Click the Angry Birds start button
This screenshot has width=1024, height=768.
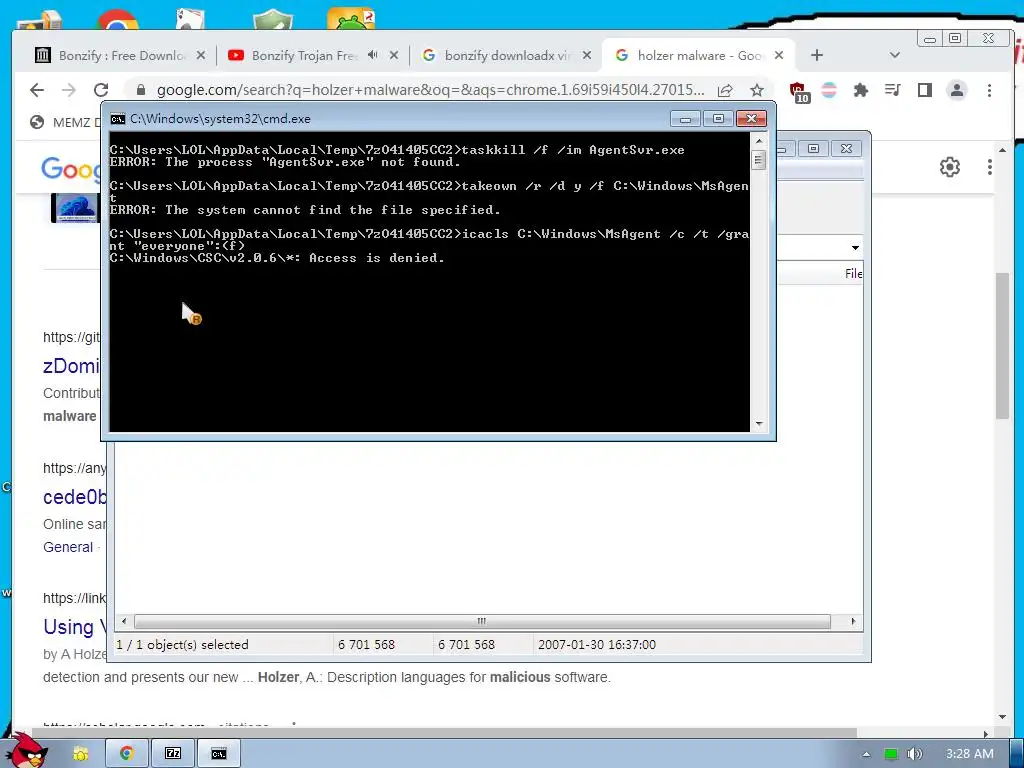click(26, 750)
